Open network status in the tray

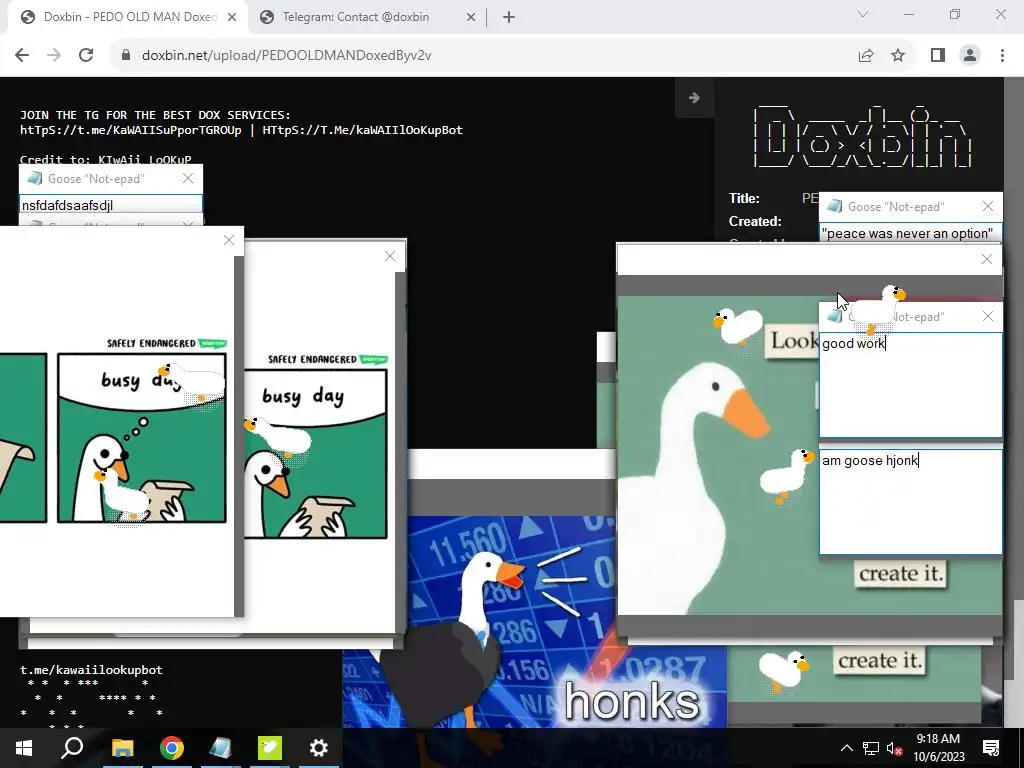[871, 748]
